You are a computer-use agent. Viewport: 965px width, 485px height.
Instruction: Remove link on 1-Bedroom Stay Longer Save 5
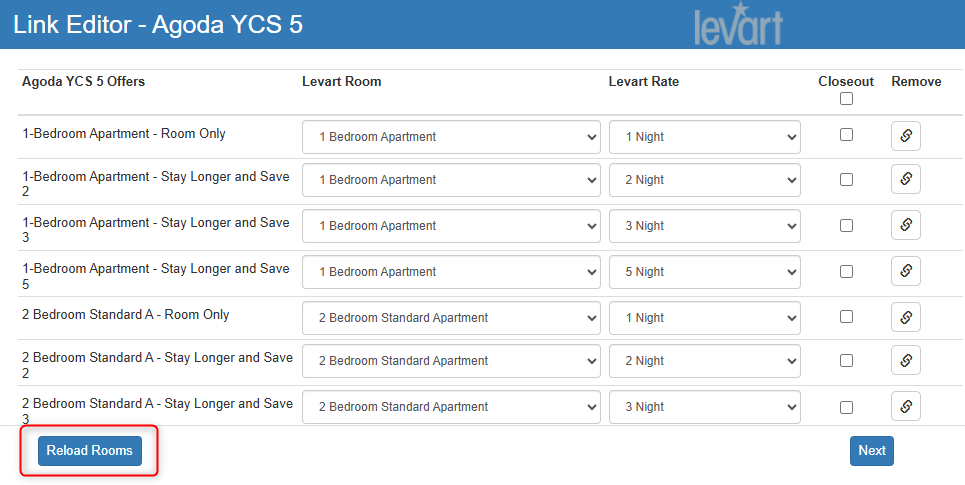(x=905, y=271)
